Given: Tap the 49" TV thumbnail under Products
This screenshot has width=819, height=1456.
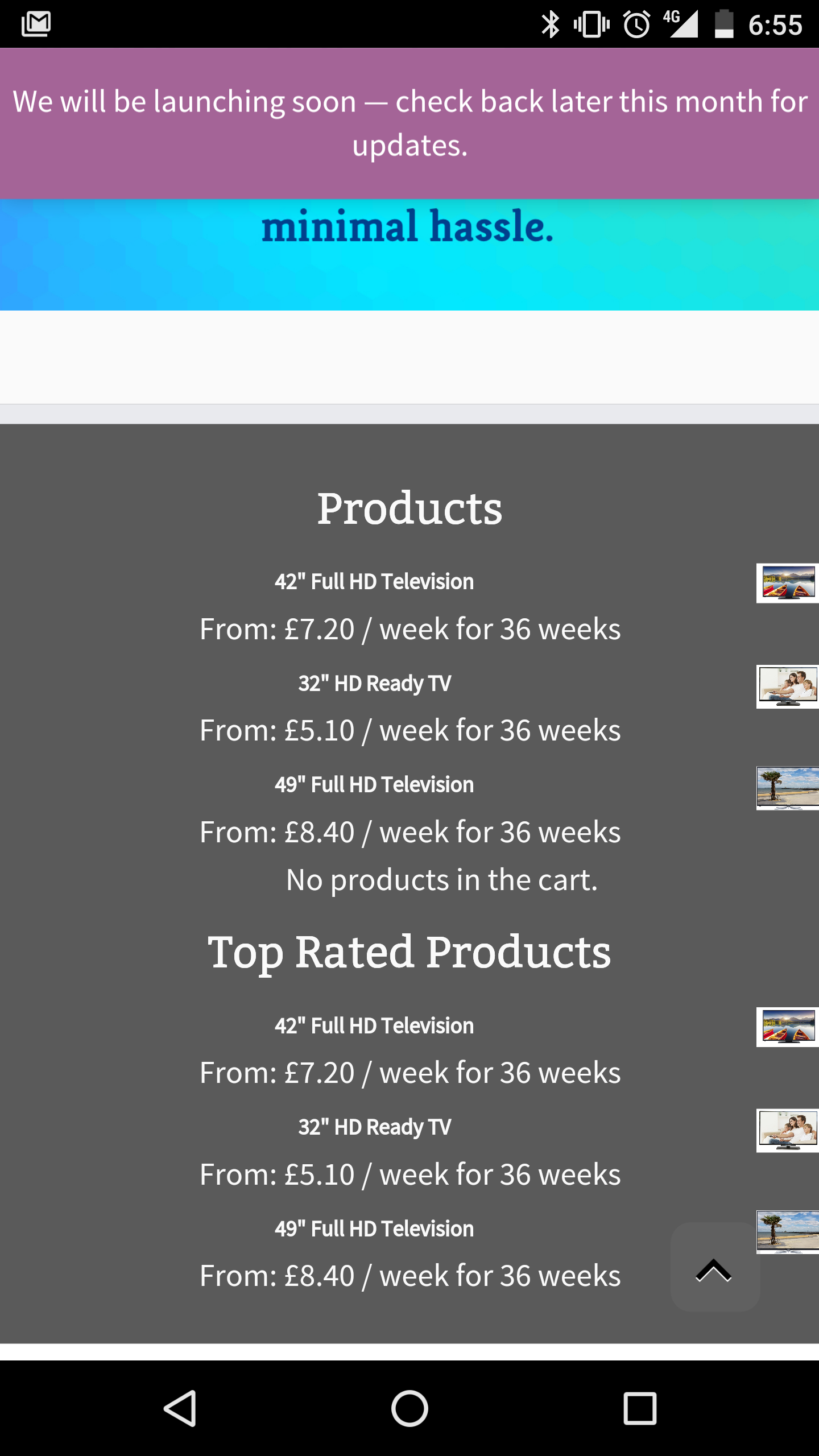Looking at the screenshot, I should coord(788,788).
